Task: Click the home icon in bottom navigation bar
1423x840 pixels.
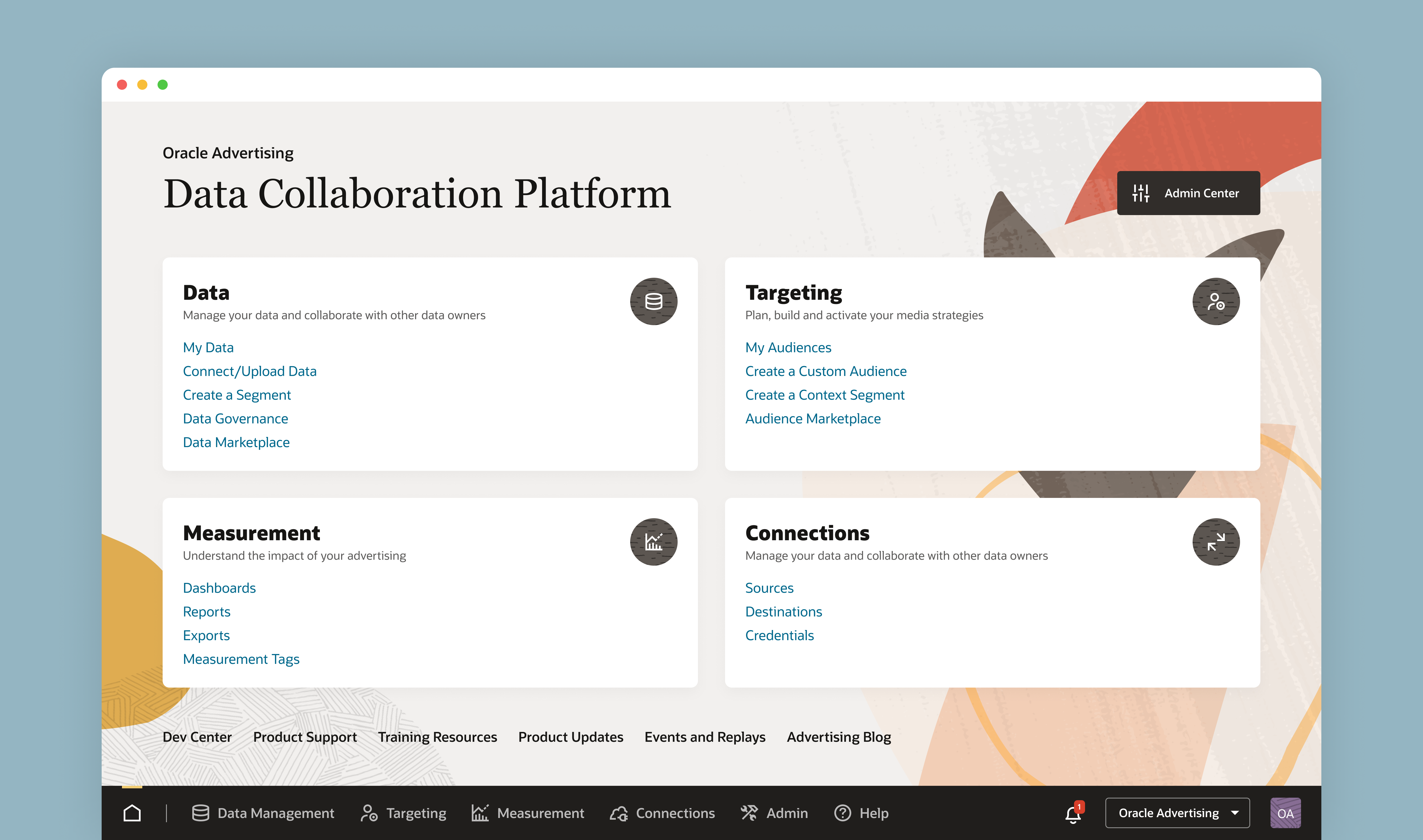Action: coord(132,813)
